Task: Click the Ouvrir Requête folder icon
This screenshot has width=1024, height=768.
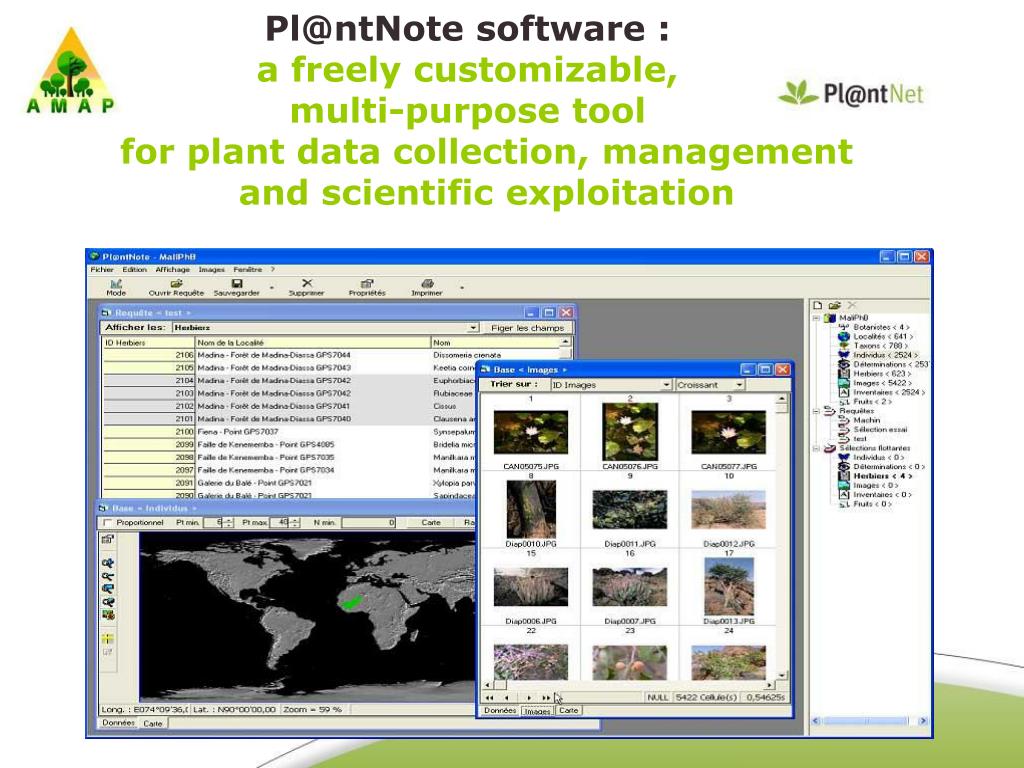Action: pos(176,284)
